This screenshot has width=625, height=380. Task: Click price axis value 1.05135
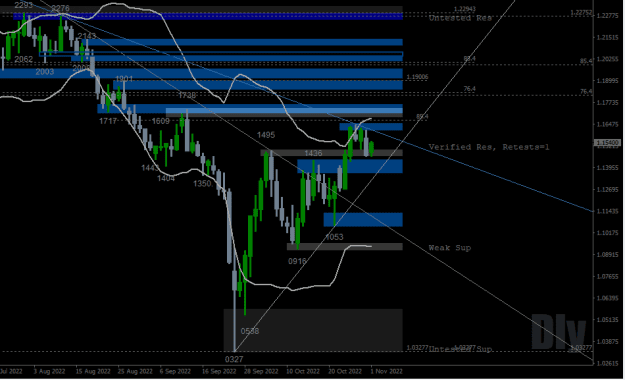click(607, 320)
